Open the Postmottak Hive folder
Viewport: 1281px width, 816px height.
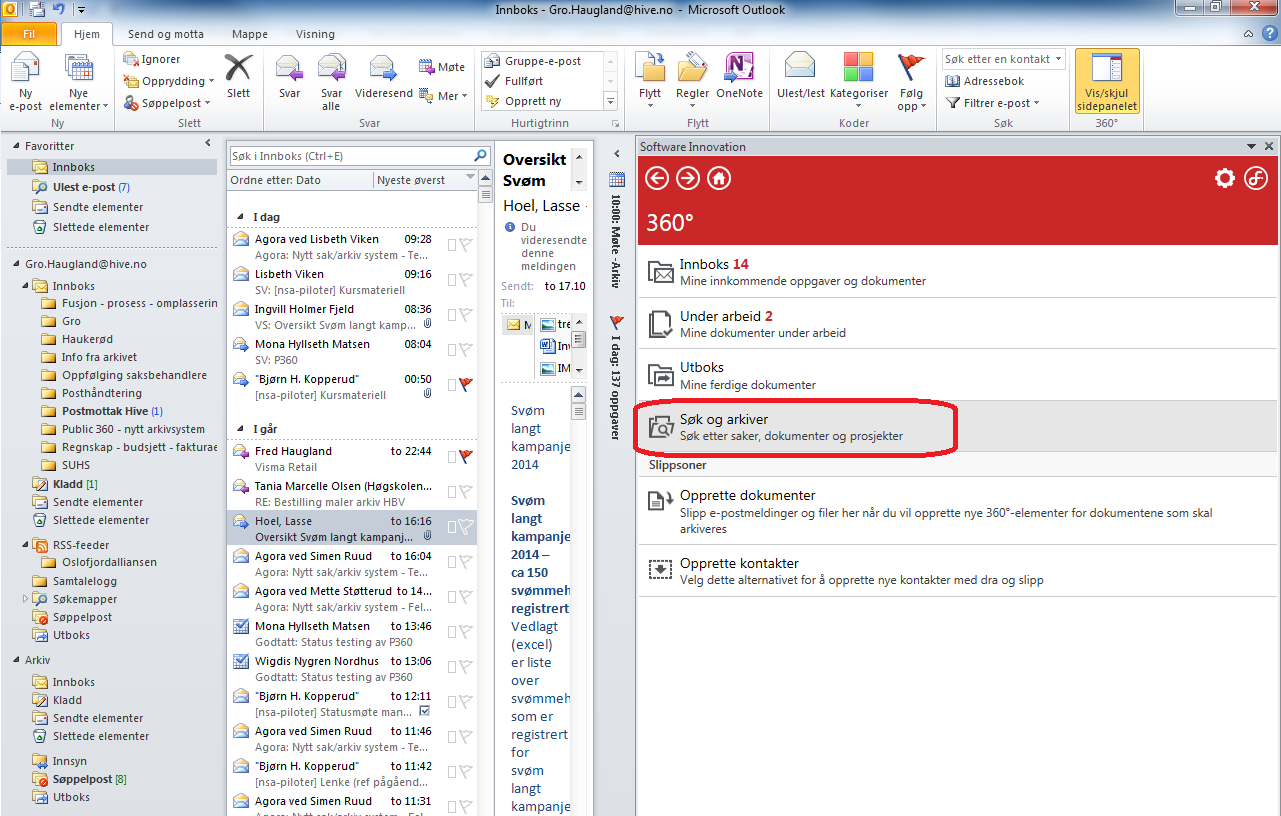[x=112, y=411]
